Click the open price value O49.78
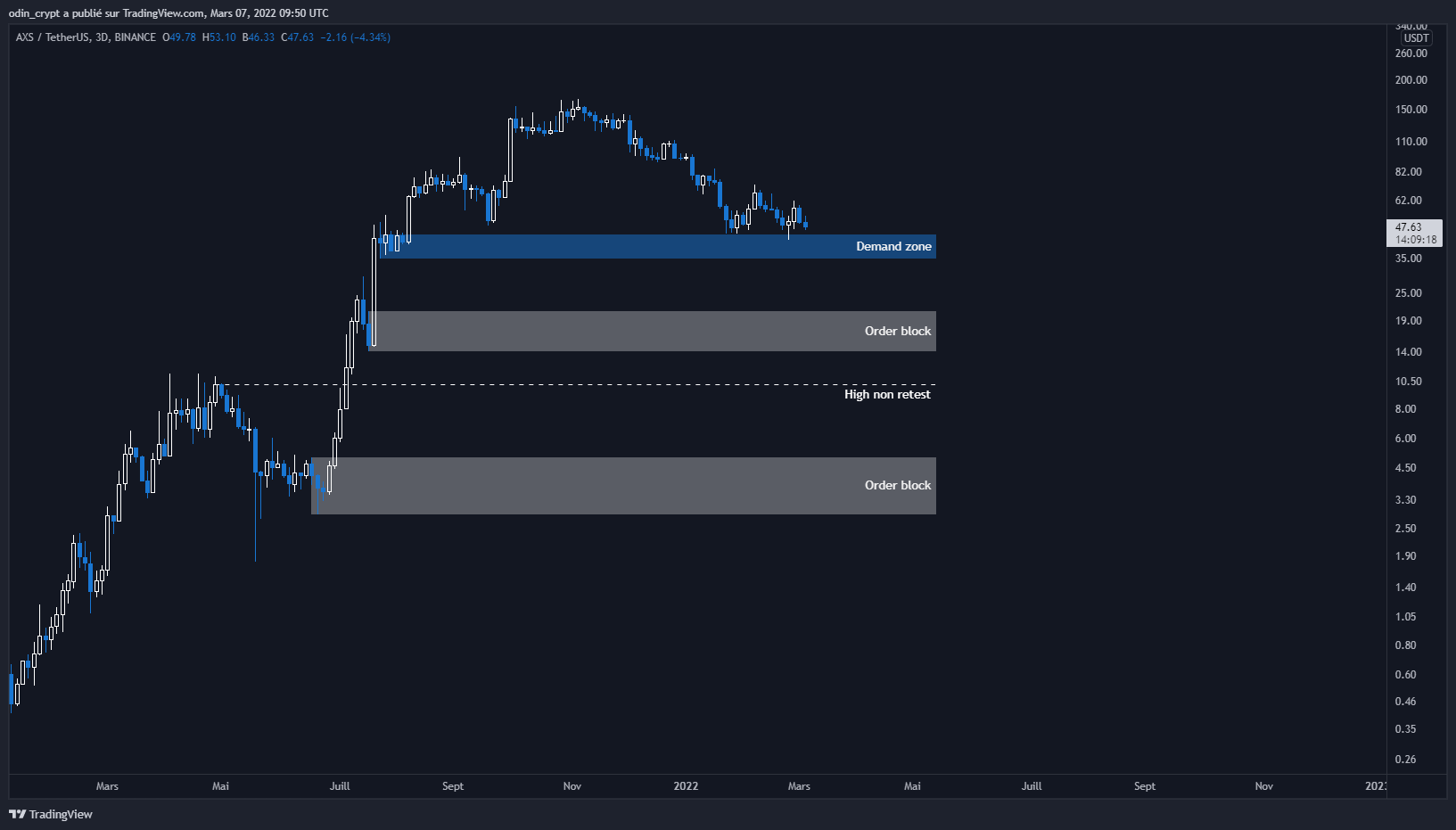The height and width of the screenshot is (830, 1456). pyautogui.click(x=179, y=37)
